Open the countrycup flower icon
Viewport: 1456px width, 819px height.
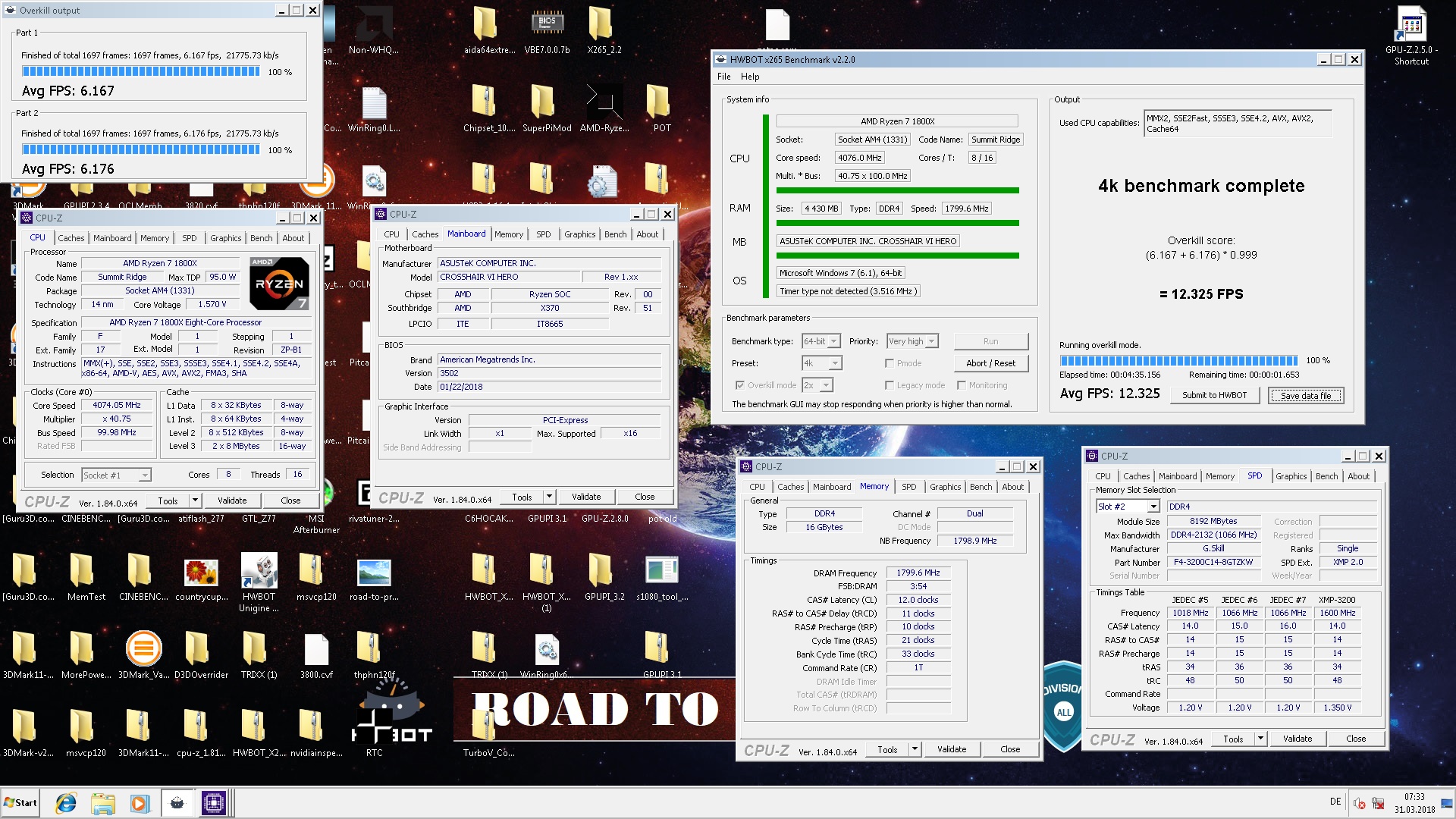coord(201,576)
